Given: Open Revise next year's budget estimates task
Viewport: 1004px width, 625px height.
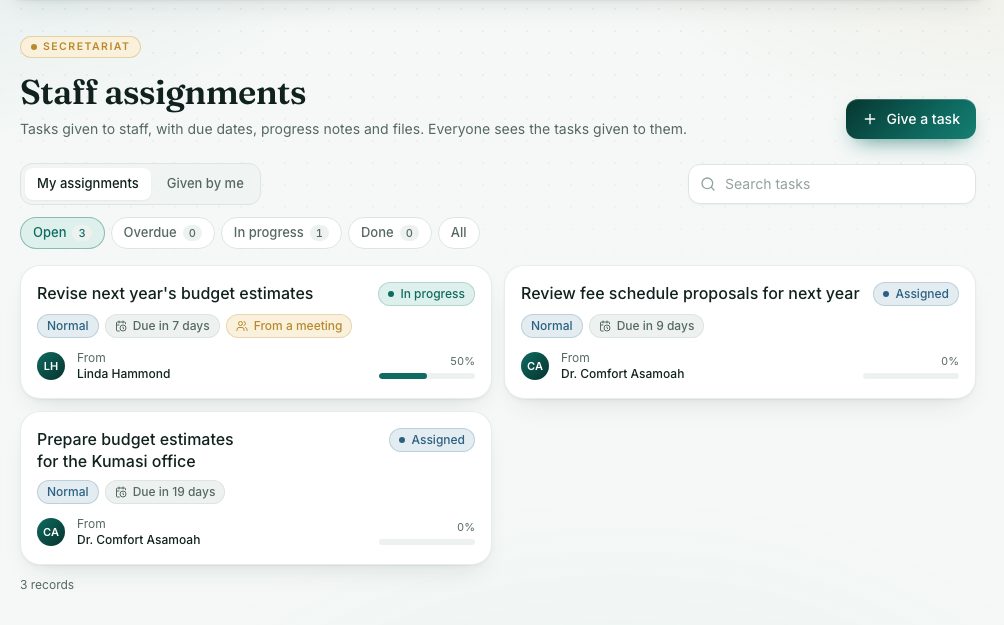Looking at the screenshot, I should pos(175,293).
